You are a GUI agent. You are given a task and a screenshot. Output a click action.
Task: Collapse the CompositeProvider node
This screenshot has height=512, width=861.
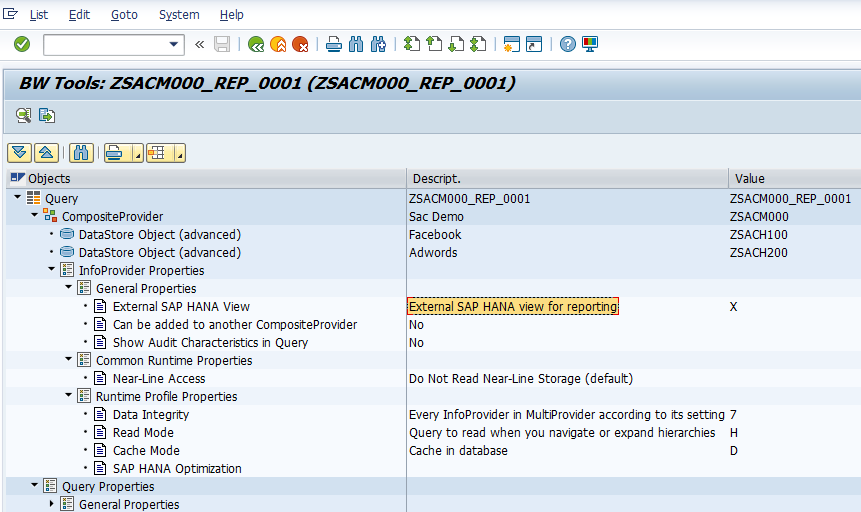pyautogui.click(x=35, y=215)
